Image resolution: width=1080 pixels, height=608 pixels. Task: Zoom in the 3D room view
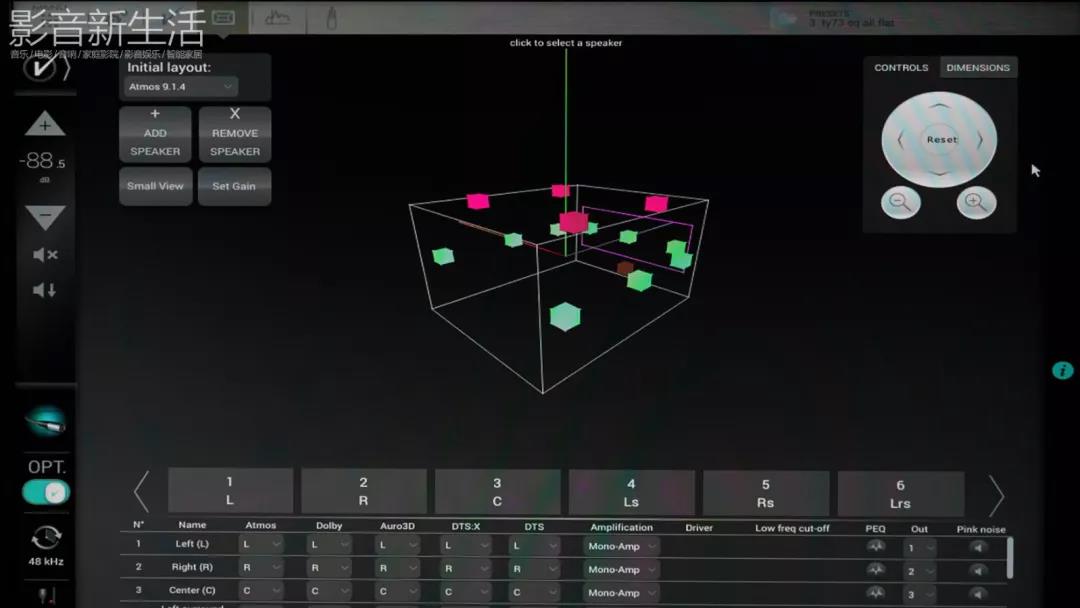pos(975,202)
